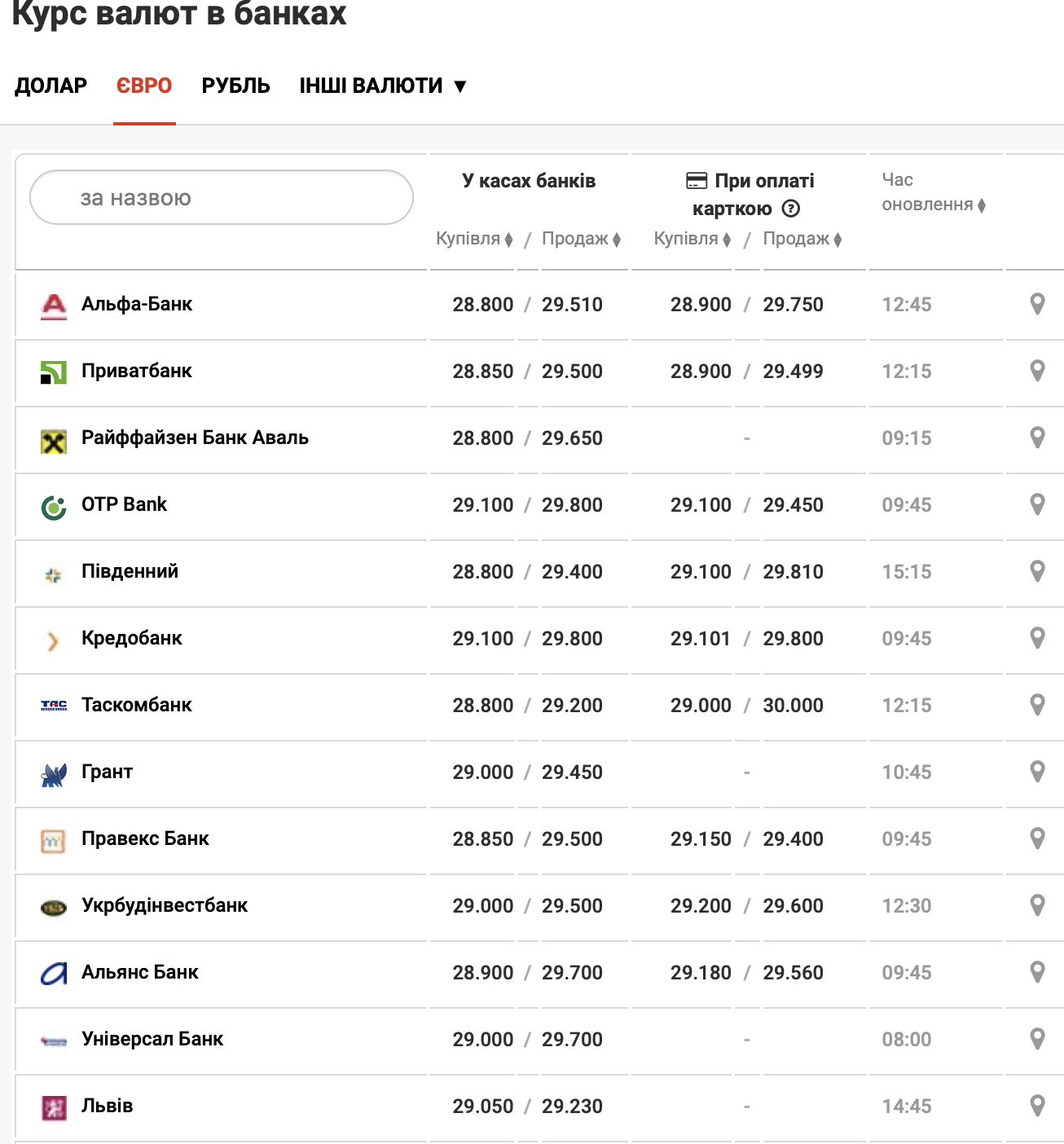1064x1144 pixels.
Task: Expand the ІНШІ ВАЛЮТИ dropdown
Action: 382,86
